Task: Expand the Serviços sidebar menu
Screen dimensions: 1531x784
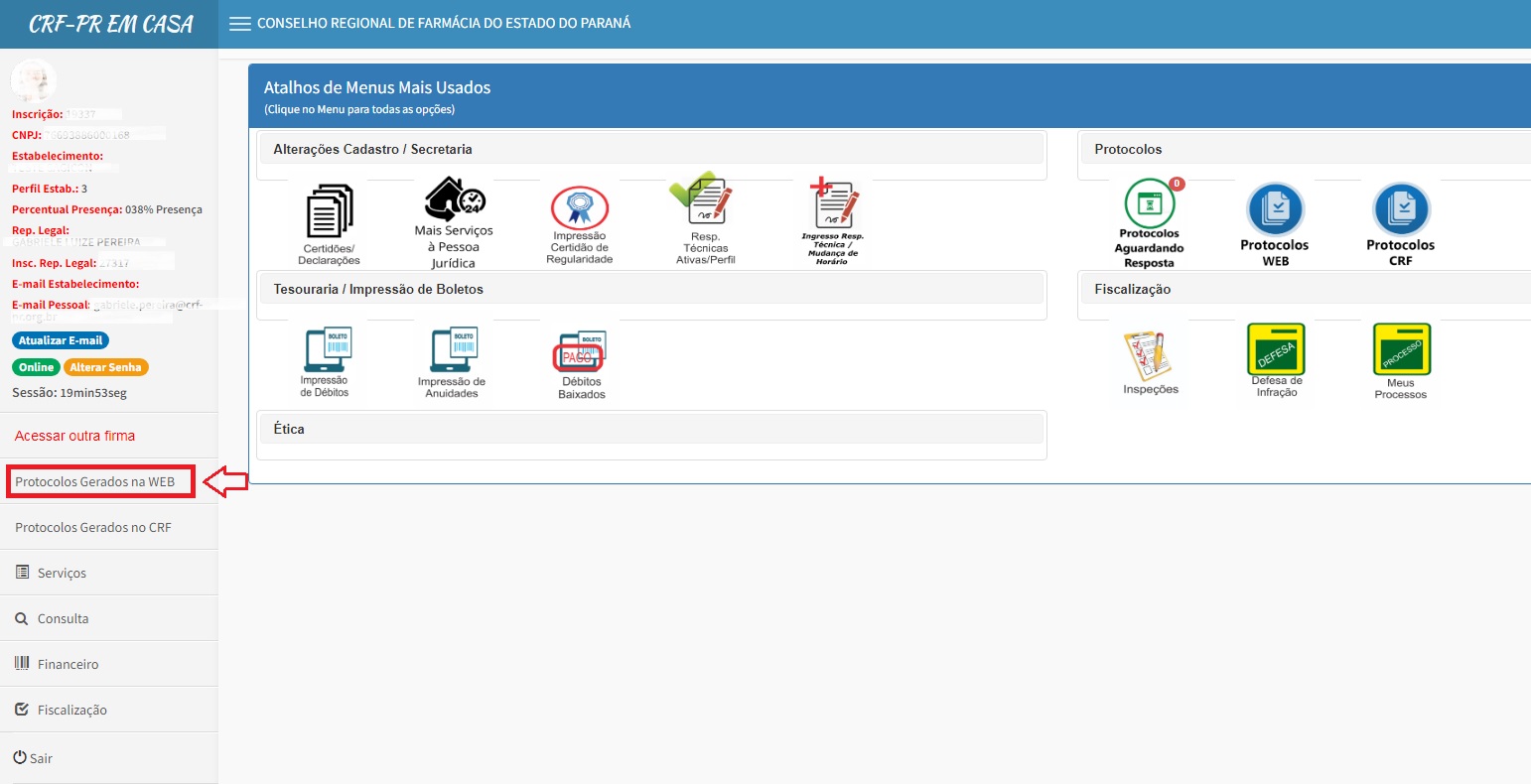Action: (x=62, y=573)
